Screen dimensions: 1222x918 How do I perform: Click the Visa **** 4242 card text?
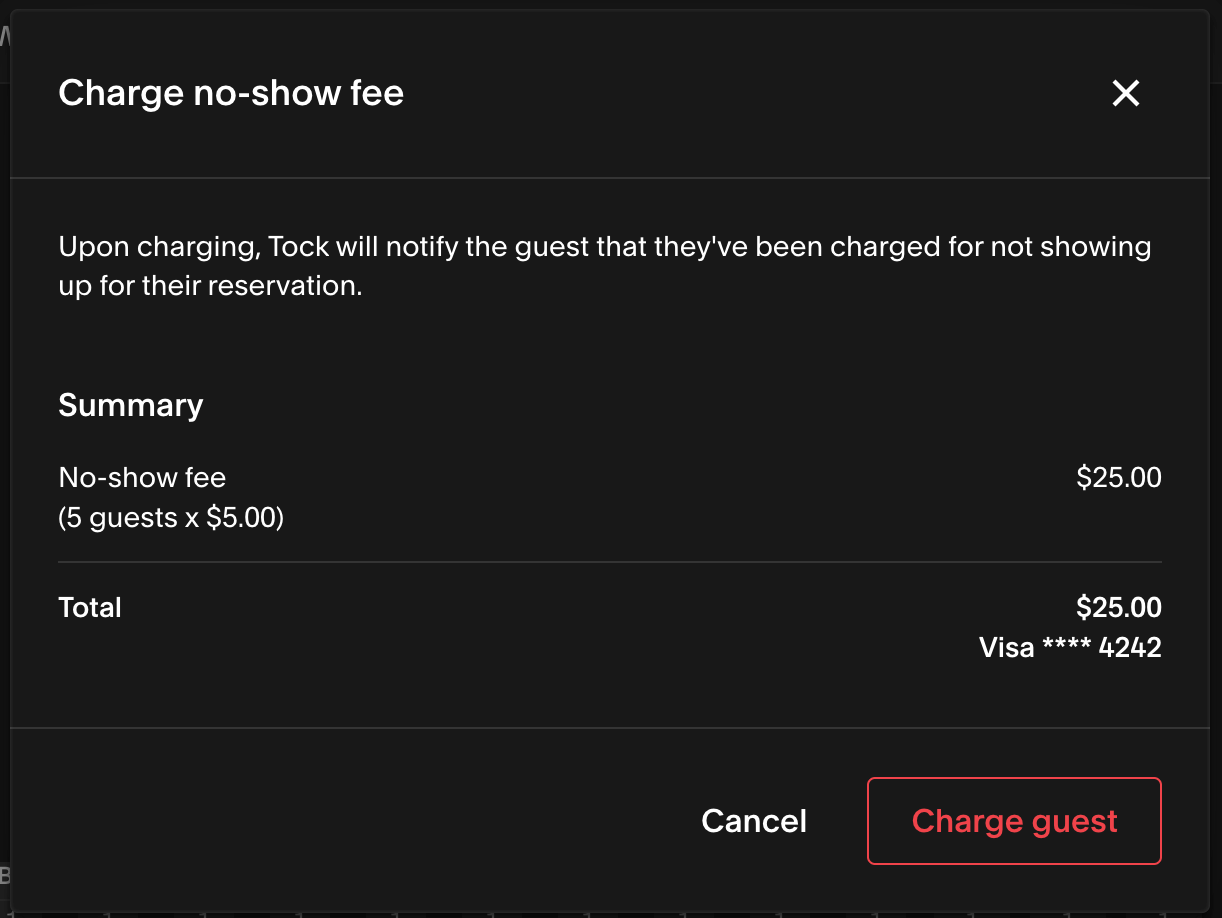[1070, 647]
